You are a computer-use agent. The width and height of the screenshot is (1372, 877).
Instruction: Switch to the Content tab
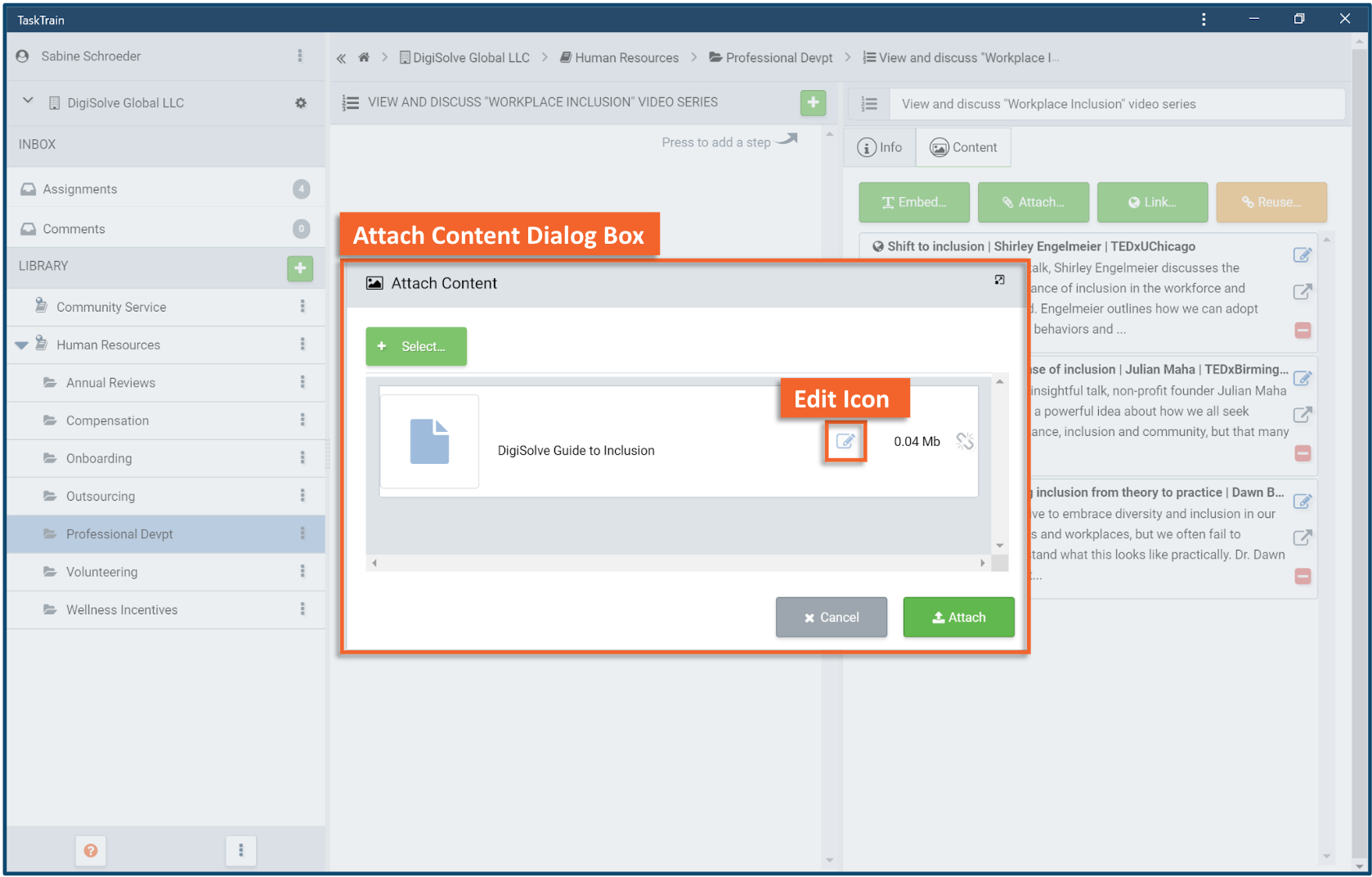point(963,147)
